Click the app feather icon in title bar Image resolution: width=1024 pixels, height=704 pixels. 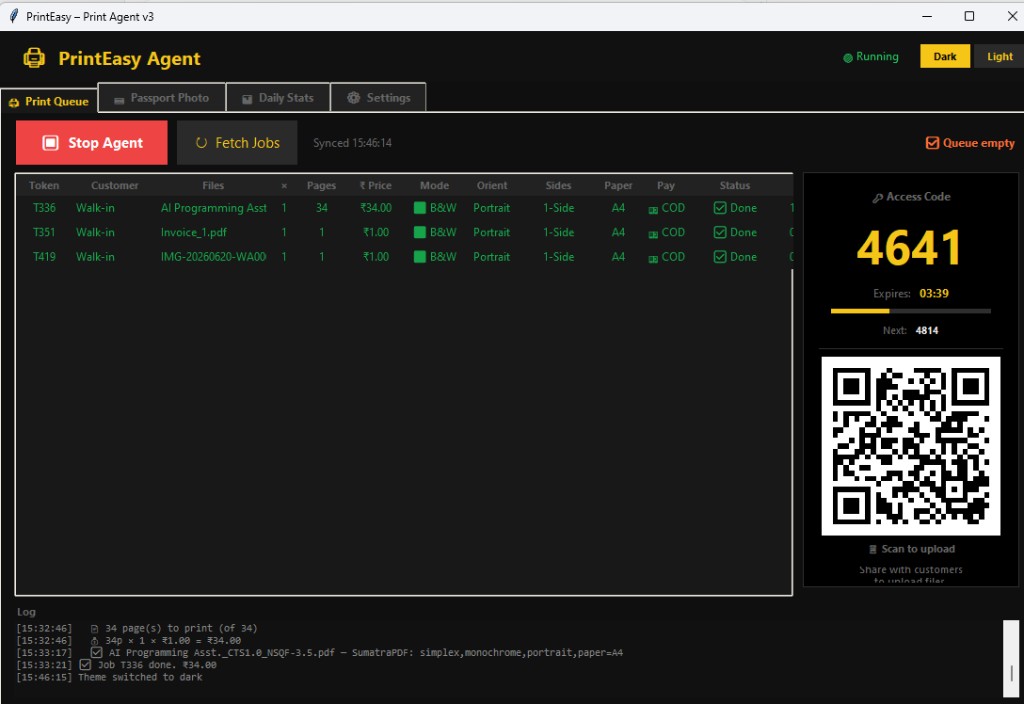tap(13, 16)
